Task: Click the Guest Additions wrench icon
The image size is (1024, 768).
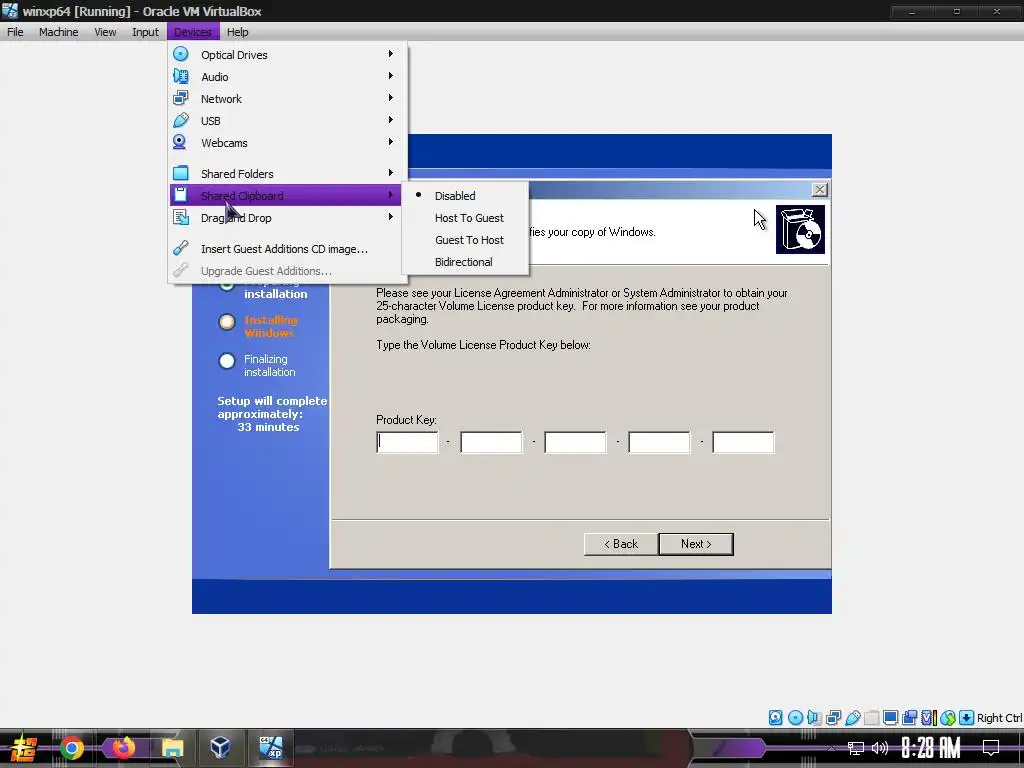Action: pyautogui.click(x=181, y=248)
